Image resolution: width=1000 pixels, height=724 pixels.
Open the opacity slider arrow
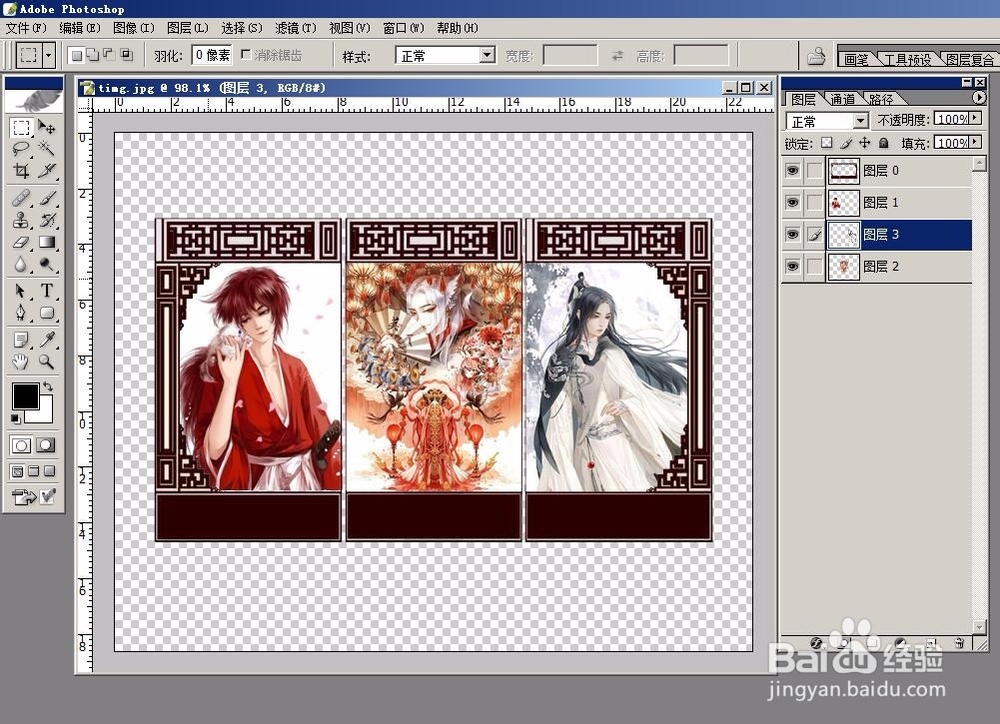coord(975,118)
